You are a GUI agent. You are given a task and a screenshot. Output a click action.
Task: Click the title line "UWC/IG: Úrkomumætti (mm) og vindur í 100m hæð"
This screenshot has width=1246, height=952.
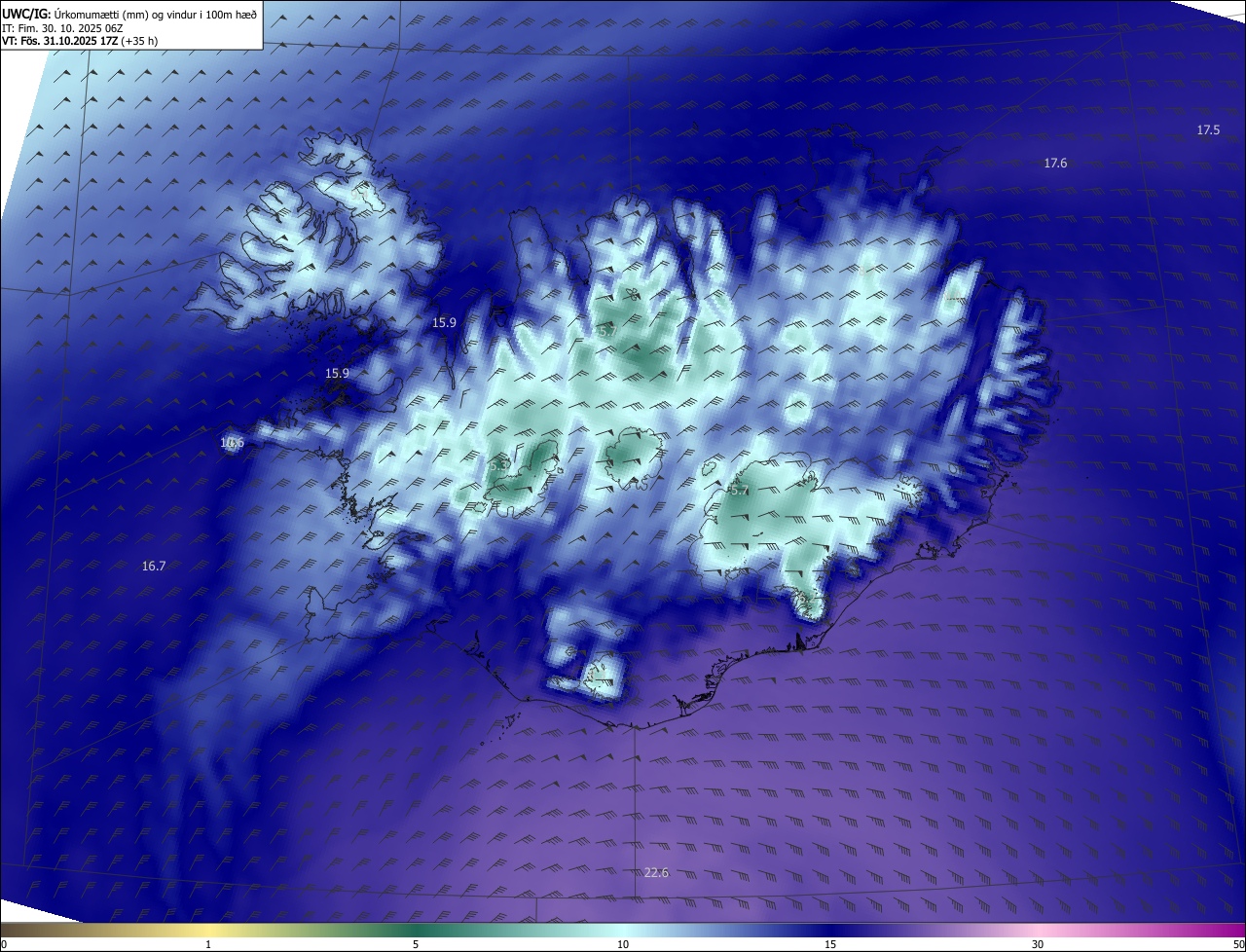[x=129, y=14]
